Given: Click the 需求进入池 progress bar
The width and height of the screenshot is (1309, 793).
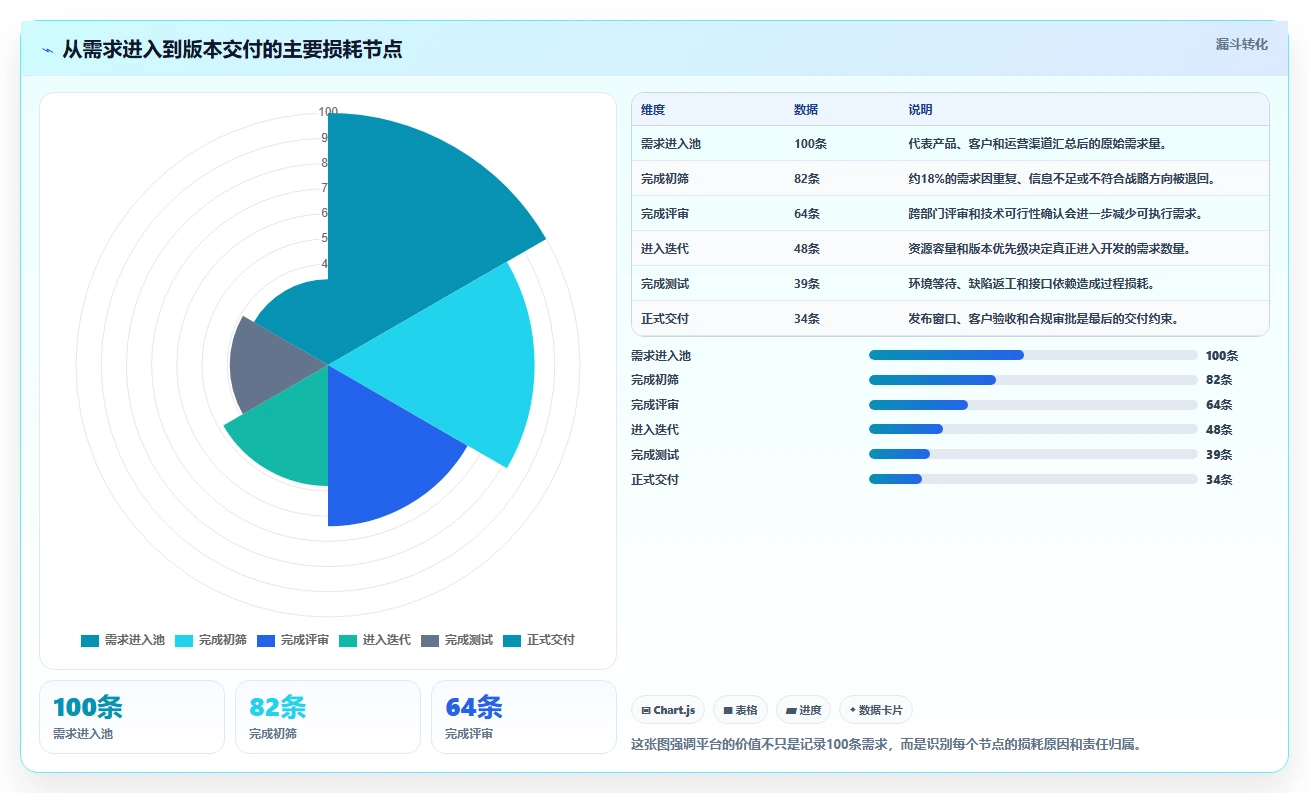Looking at the screenshot, I should coord(1033,355).
